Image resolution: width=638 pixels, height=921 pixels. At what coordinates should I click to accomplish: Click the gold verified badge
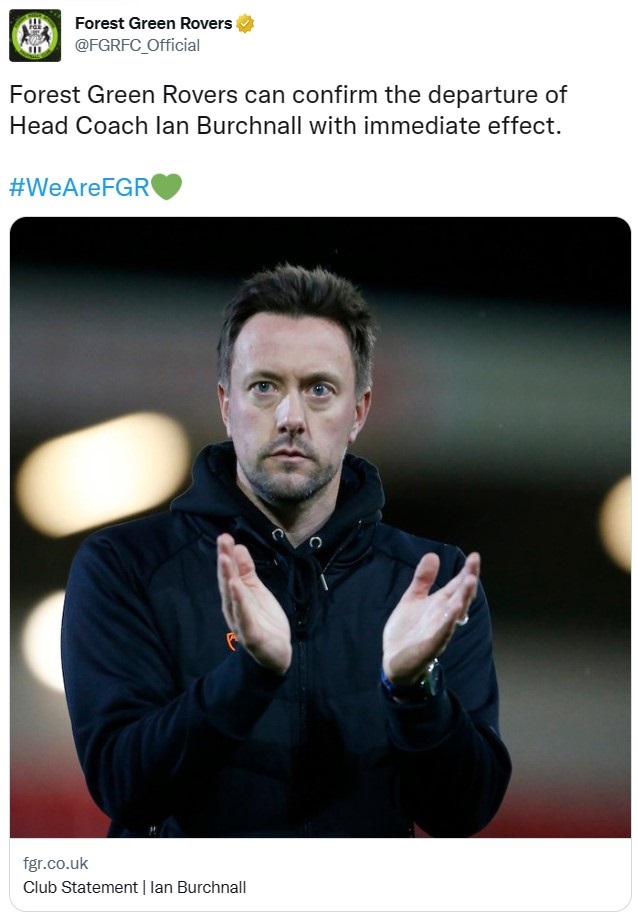coord(245,23)
